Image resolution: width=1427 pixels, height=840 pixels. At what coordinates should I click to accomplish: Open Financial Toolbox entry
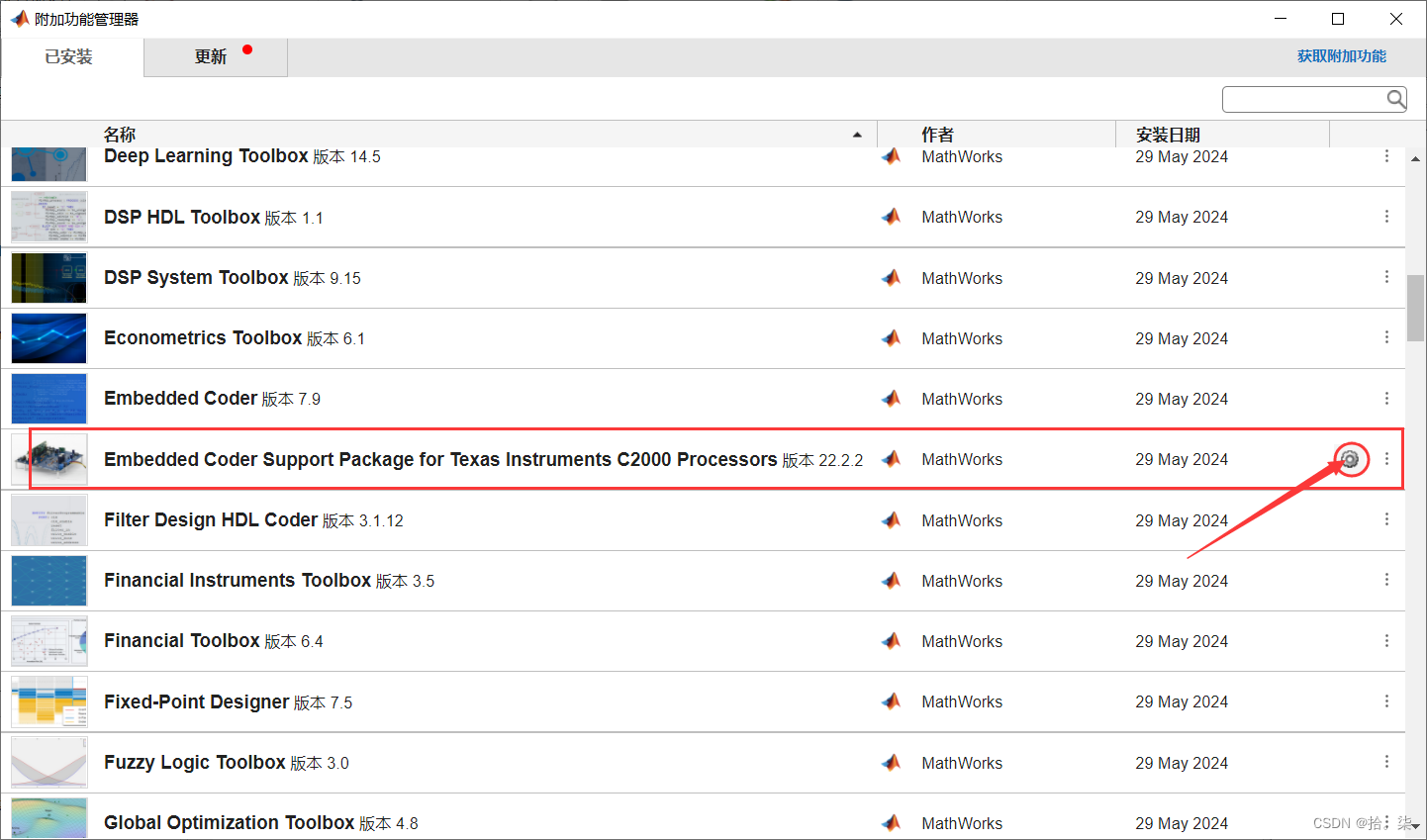click(182, 641)
